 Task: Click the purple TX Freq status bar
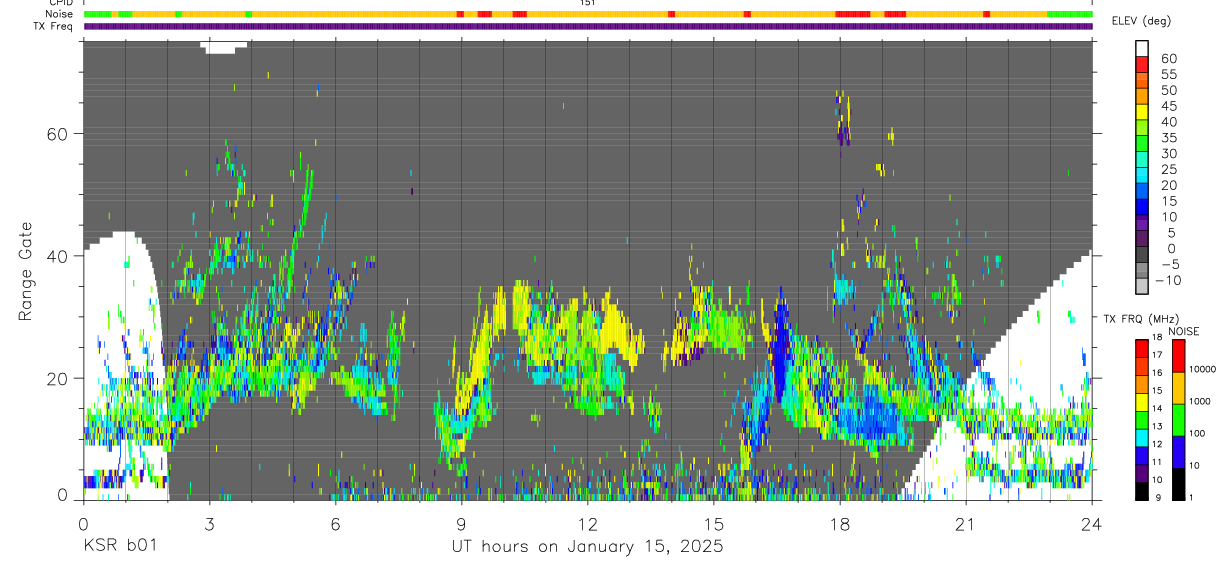coord(588,26)
